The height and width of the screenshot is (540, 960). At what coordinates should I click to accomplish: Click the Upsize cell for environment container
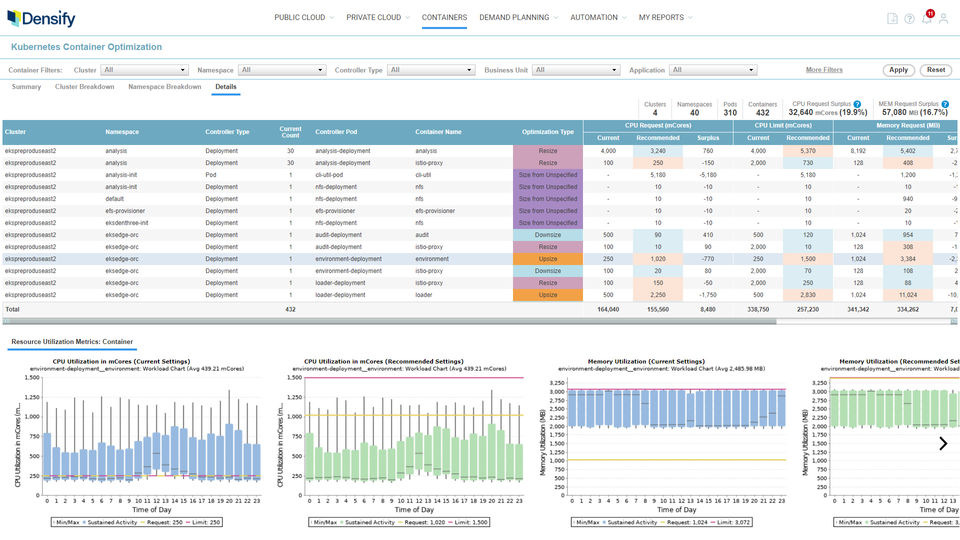click(547, 258)
